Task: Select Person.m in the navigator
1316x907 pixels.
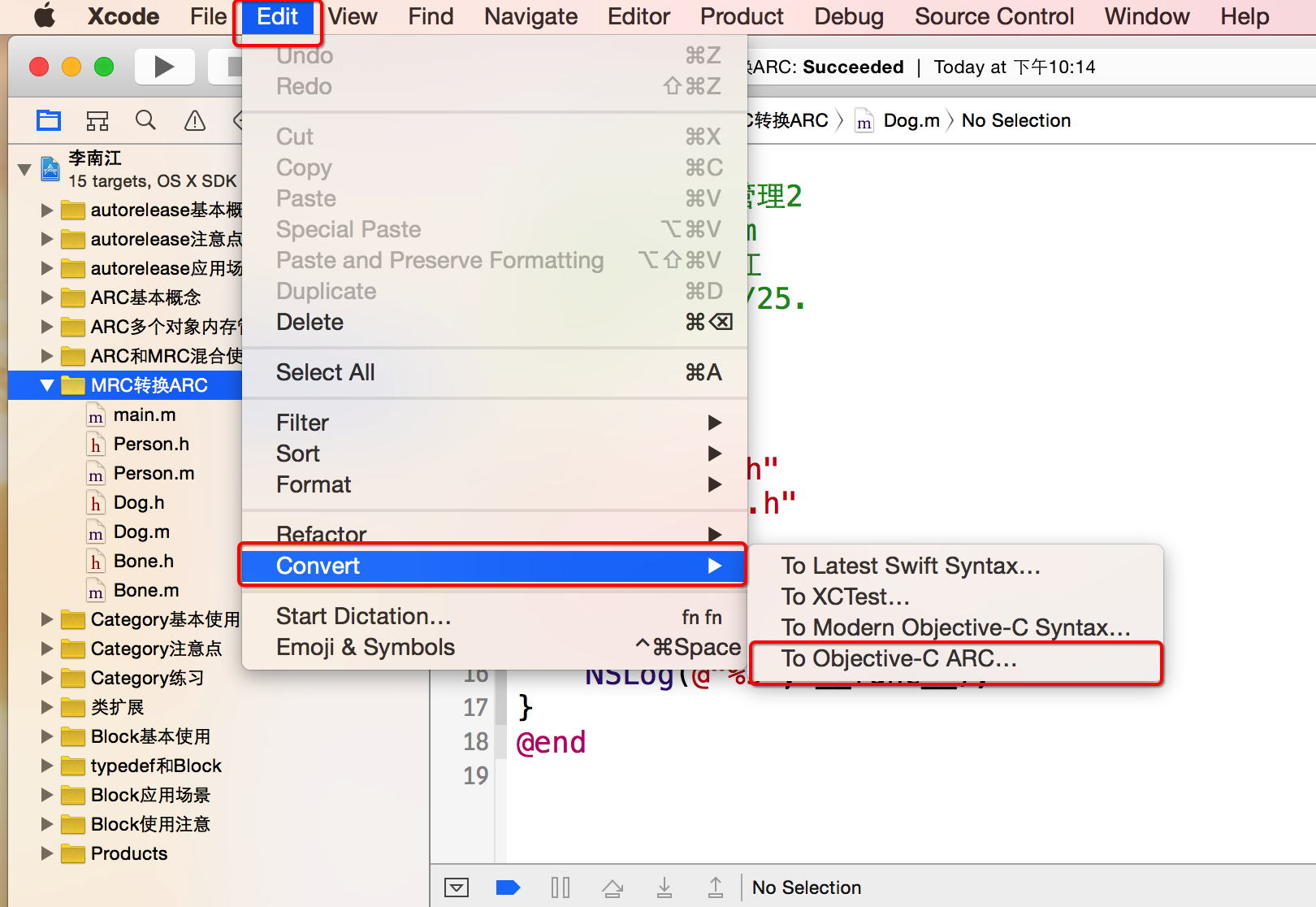Action: [x=154, y=474]
